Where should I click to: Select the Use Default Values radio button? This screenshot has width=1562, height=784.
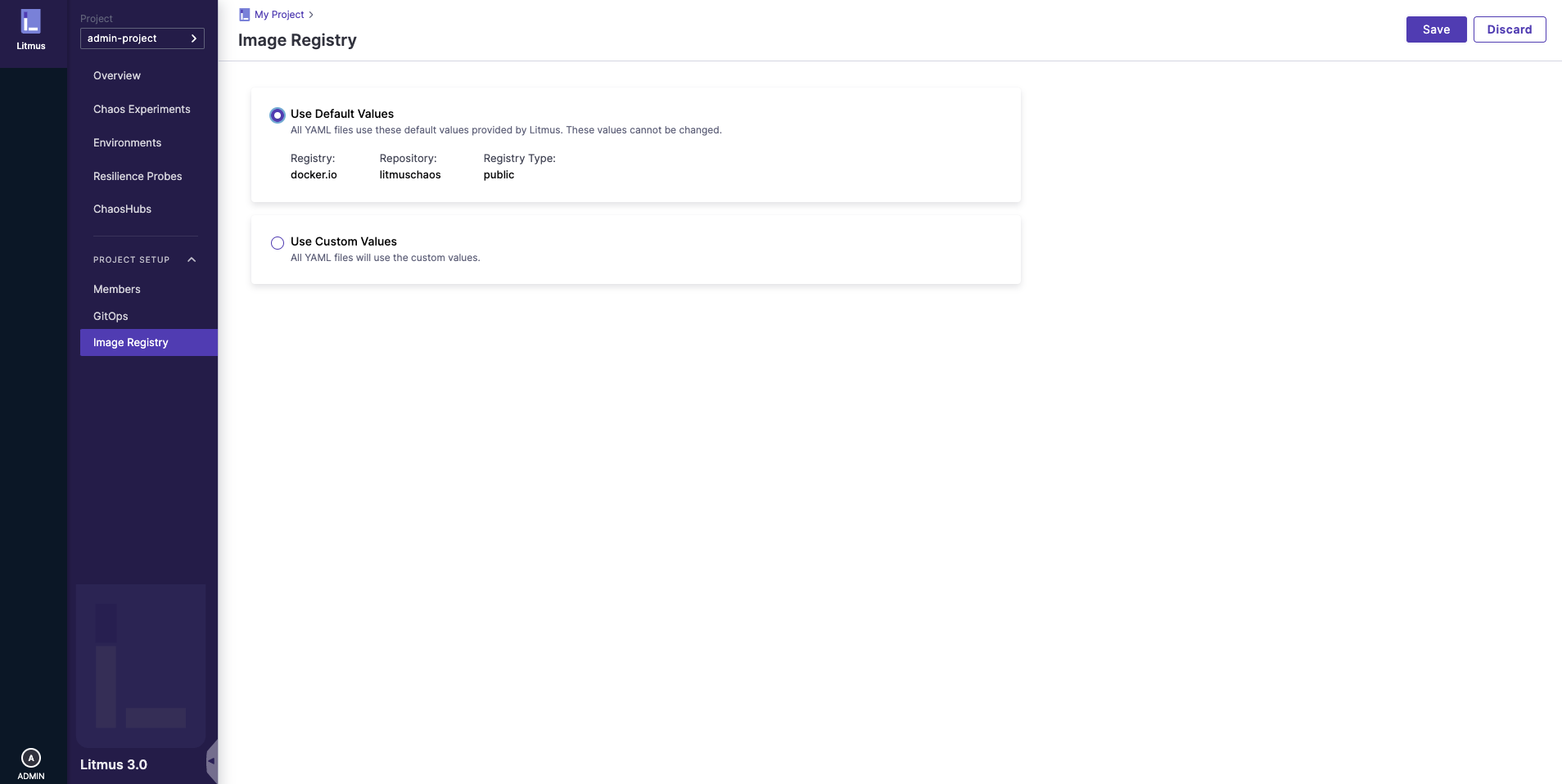pyautogui.click(x=278, y=115)
